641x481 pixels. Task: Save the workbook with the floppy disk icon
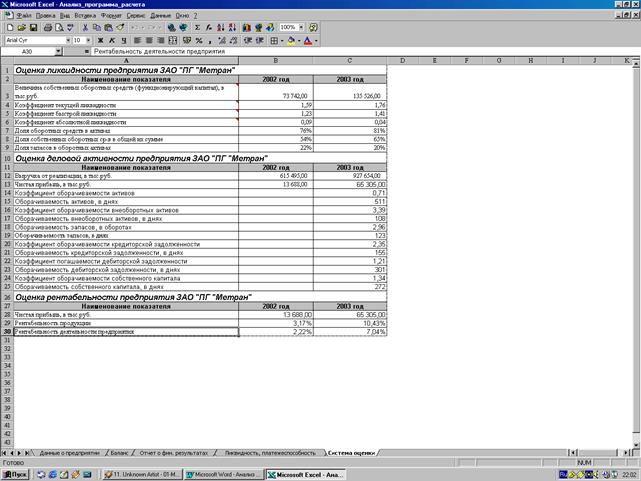tap(34, 27)
